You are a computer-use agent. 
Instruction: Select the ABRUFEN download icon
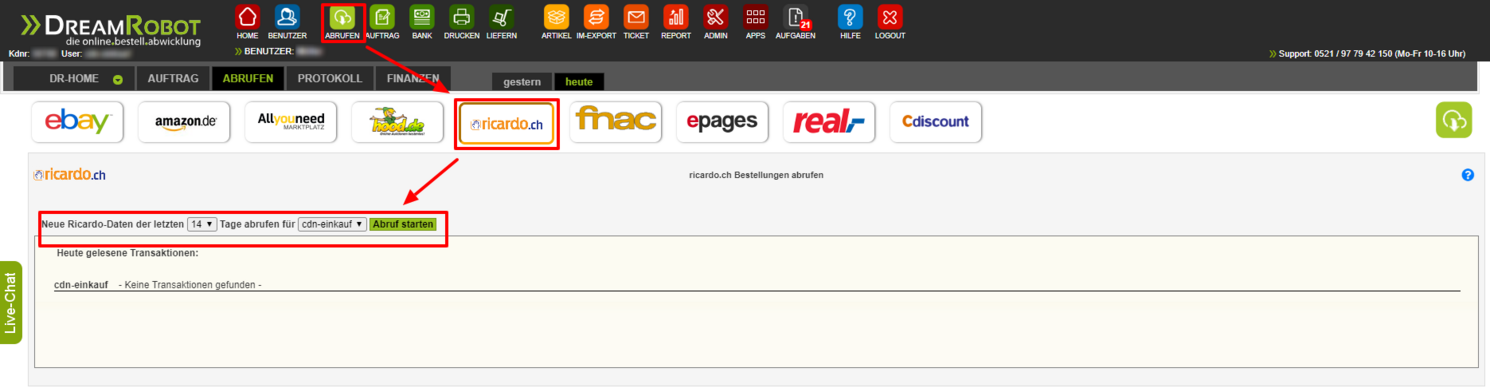click(x=342, y=17)
